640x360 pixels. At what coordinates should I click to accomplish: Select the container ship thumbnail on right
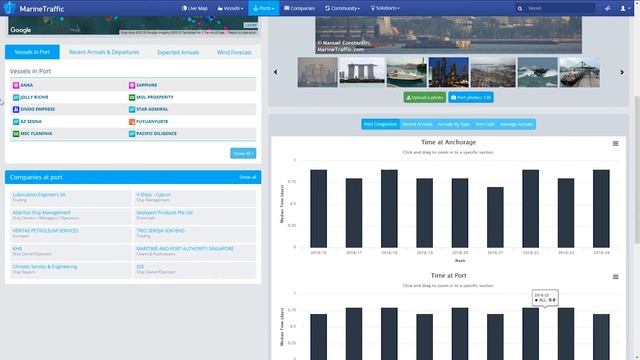coord(580,72)
